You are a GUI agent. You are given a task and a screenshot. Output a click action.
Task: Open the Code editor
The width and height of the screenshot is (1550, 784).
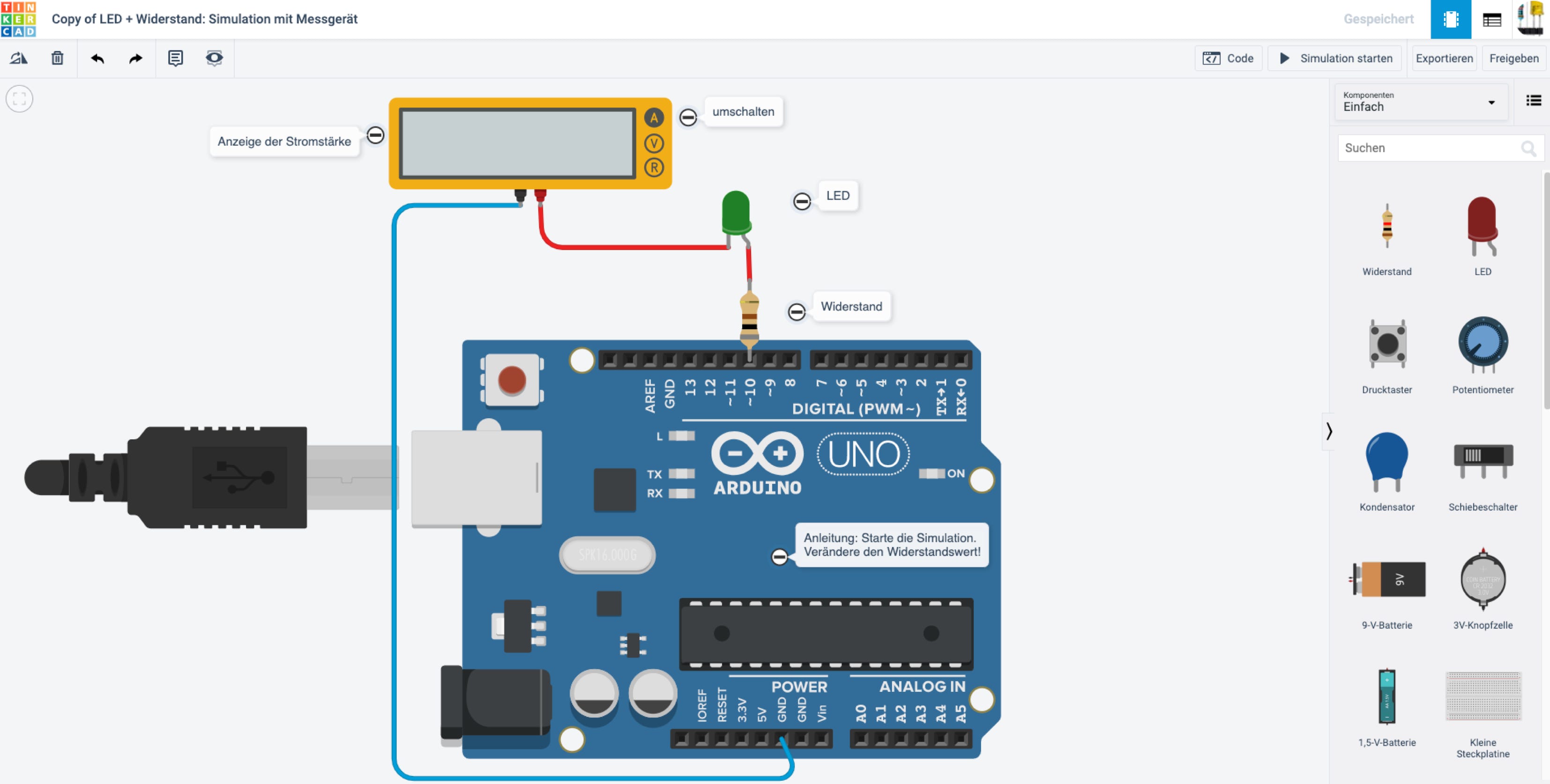[1228, 59]
